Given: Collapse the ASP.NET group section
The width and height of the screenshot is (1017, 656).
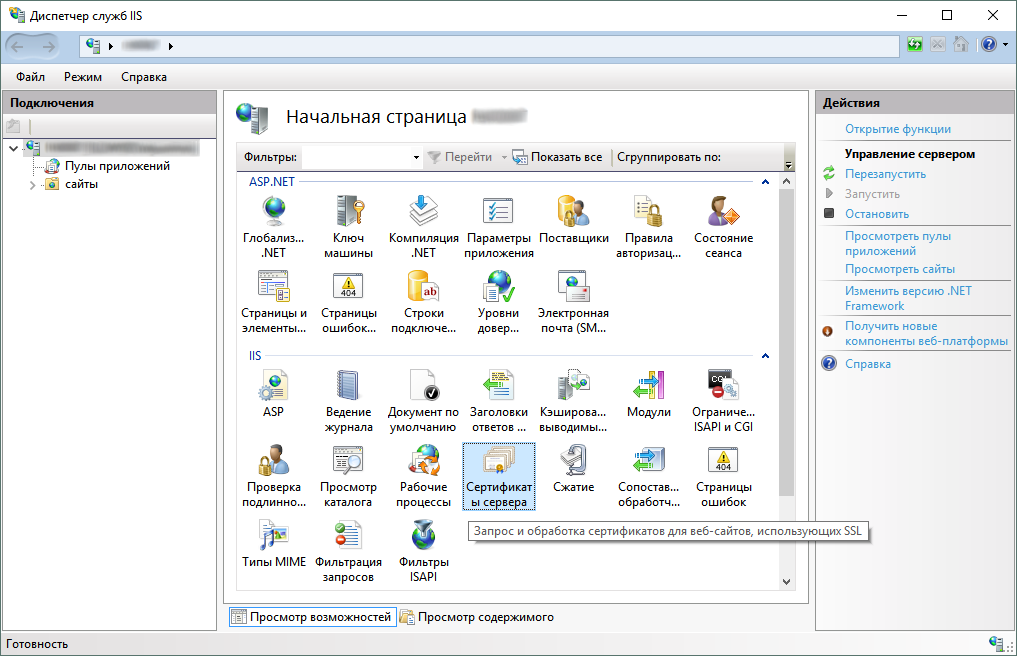Looking at the screenshot, I should 765,182.
